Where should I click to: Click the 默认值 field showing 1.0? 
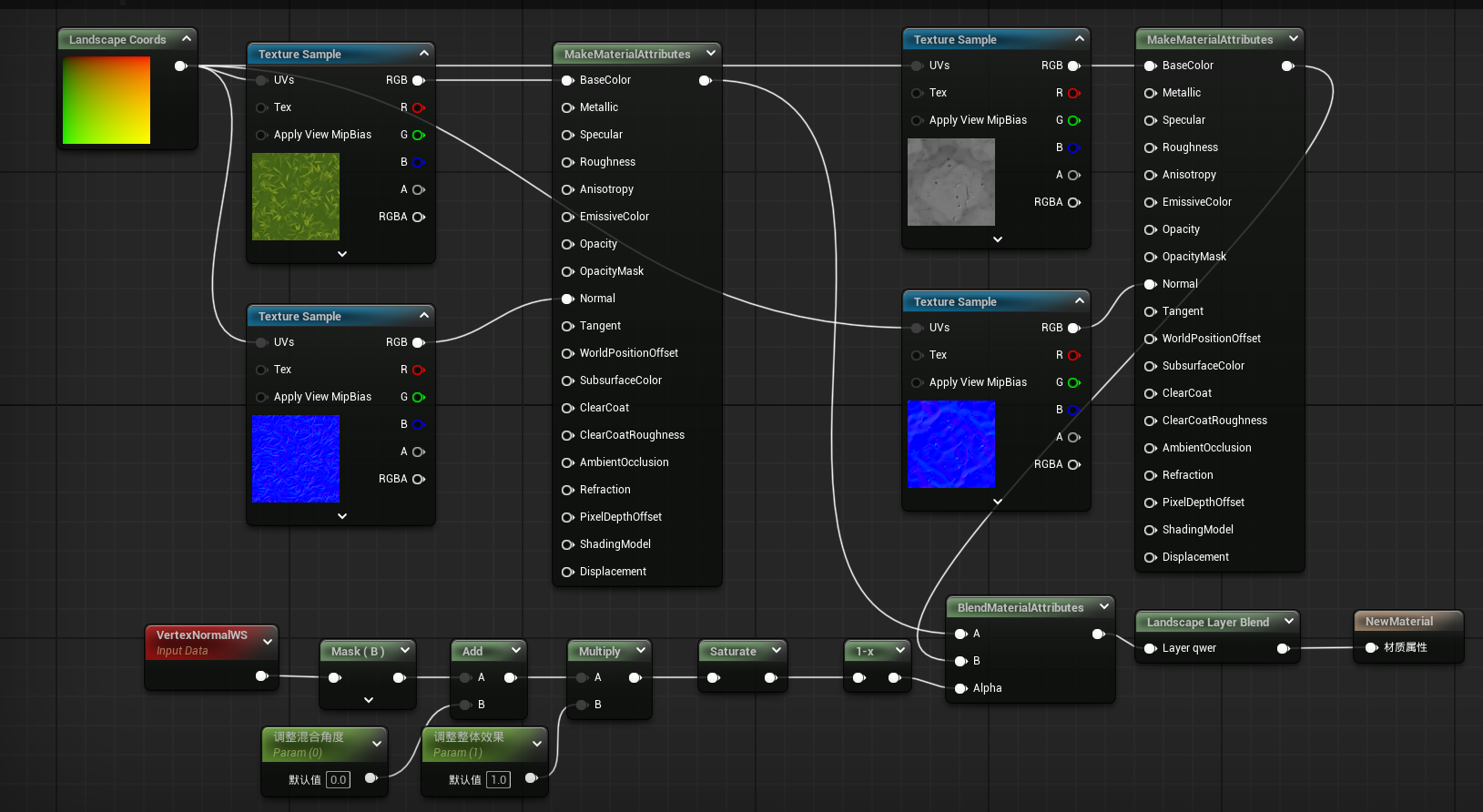click(498, 779)
